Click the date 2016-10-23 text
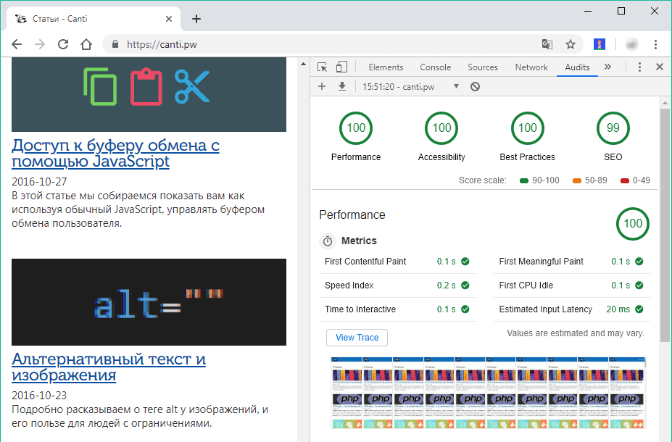672x442 pixels. [39, 395]
